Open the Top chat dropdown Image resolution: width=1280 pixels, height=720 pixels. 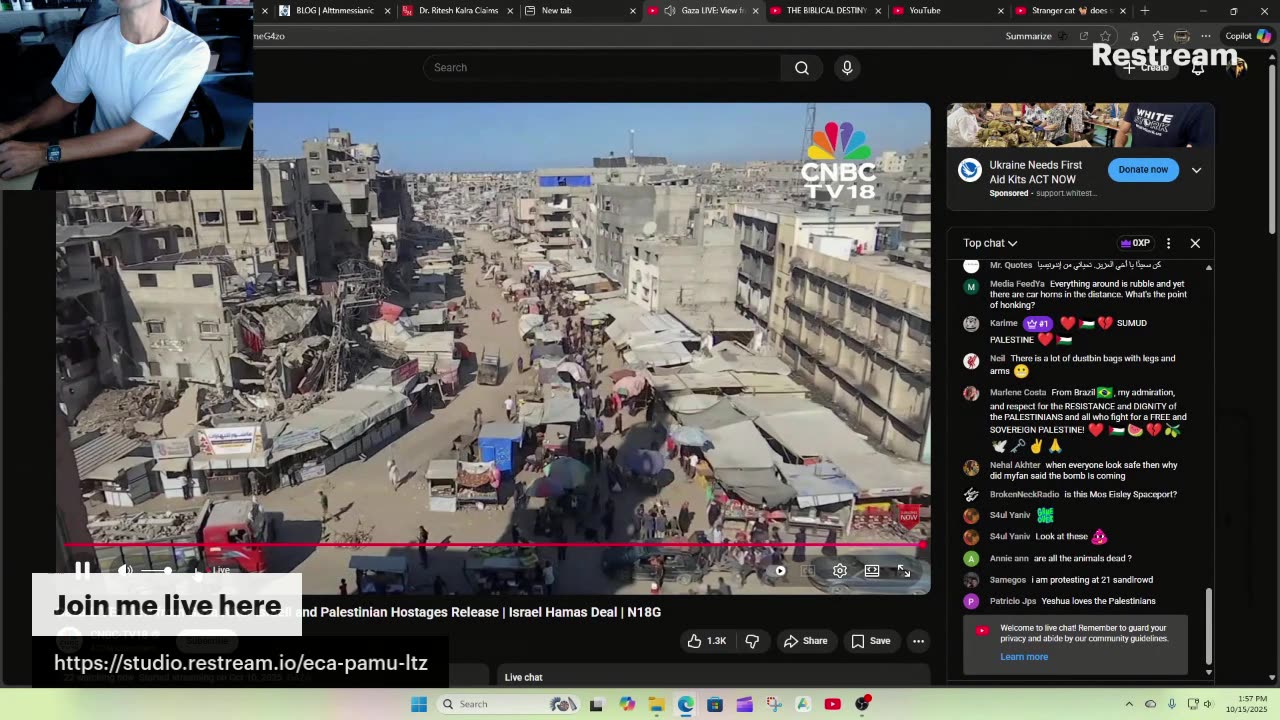(990, 243)
